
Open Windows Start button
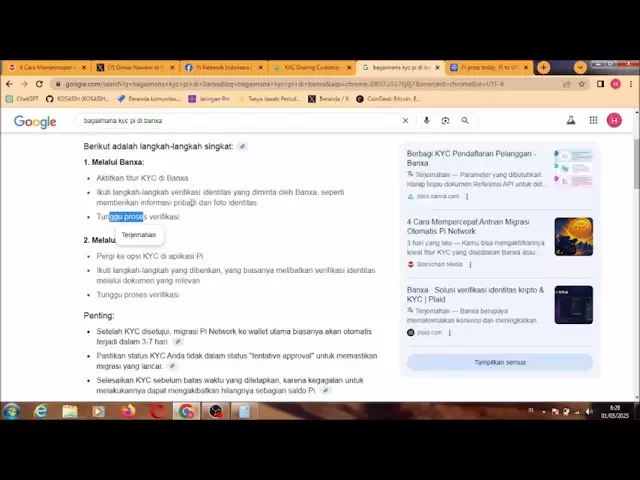[11, 411]
